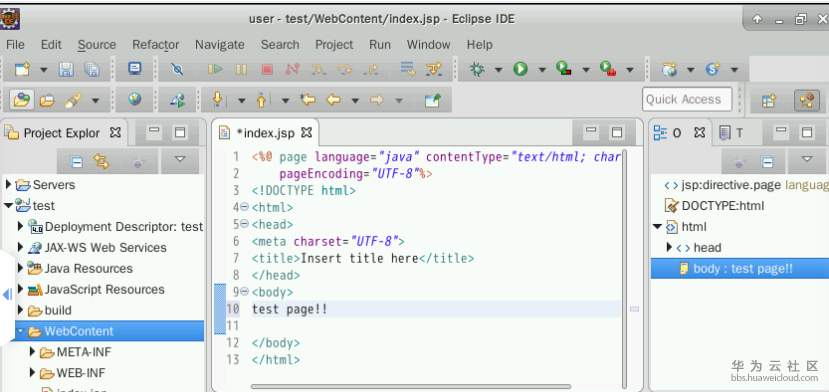This screenshot has height=392, width=829.
Task: Open the Terminal monitor icon
Action: (x=135, y=69)
